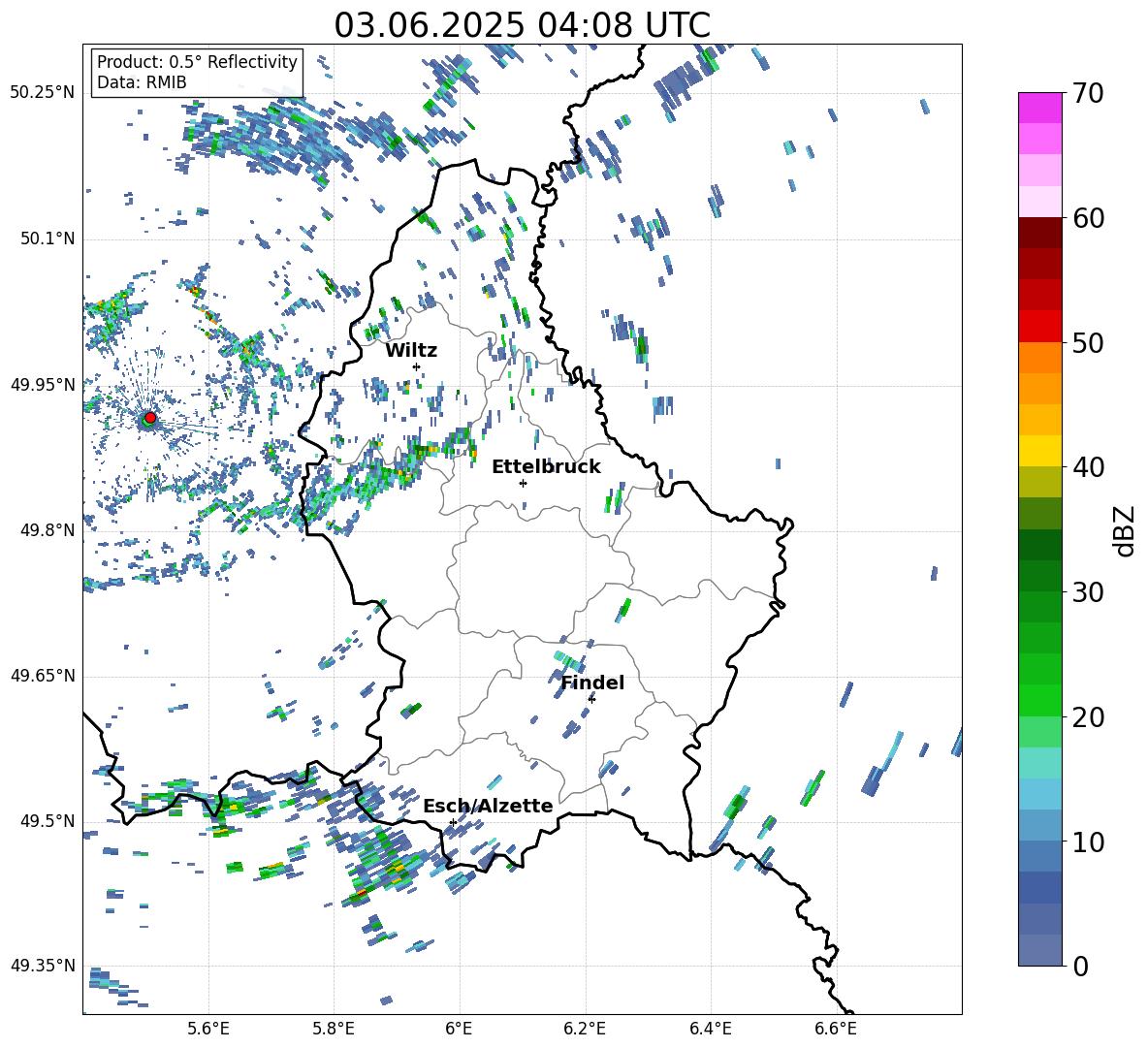Click the cross marker below Esch/Alzette
The height and width of the screenshot is (1048, 1148).
453,822
